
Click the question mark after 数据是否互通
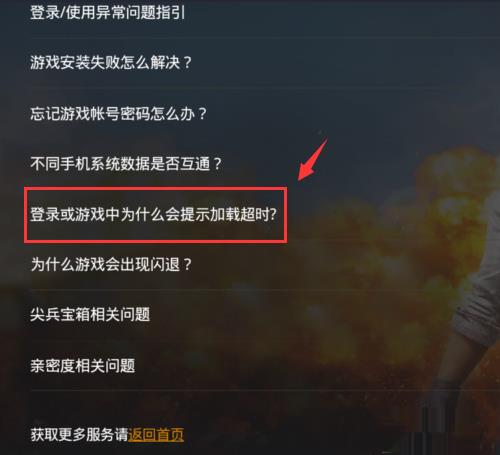click(217, 164)
